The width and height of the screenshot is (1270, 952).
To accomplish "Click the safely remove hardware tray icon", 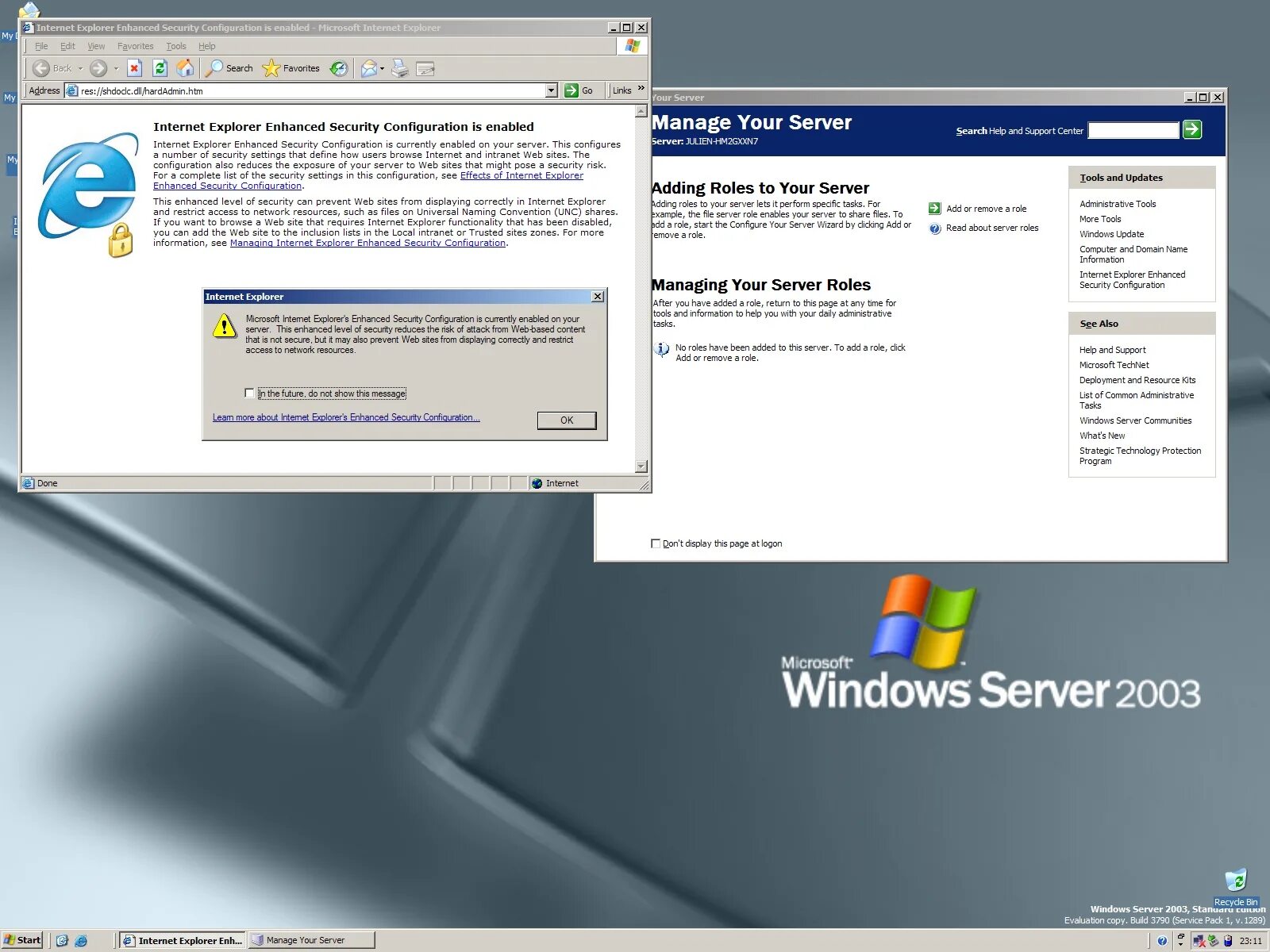I will click(1213, 941).
